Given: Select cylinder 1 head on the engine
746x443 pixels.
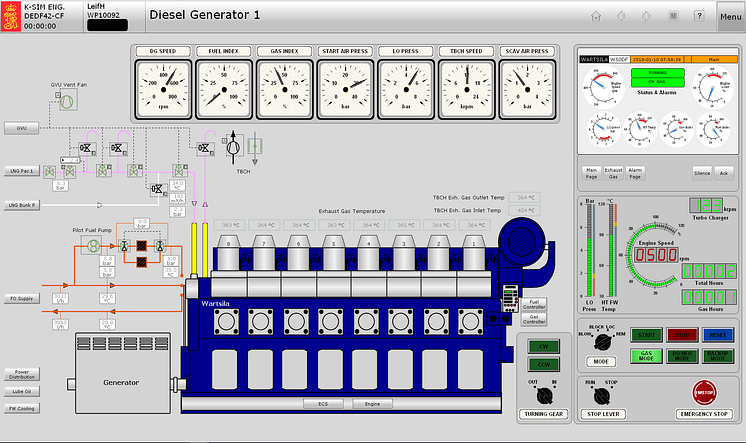Looking at the screenshot, I should click(473, 254).
